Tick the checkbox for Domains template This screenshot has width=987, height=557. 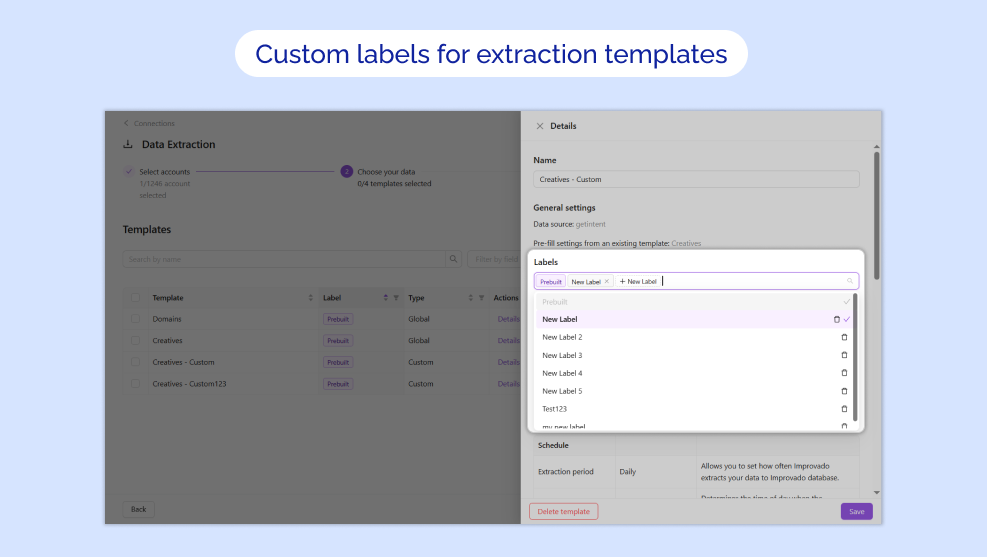click(135, 319)
